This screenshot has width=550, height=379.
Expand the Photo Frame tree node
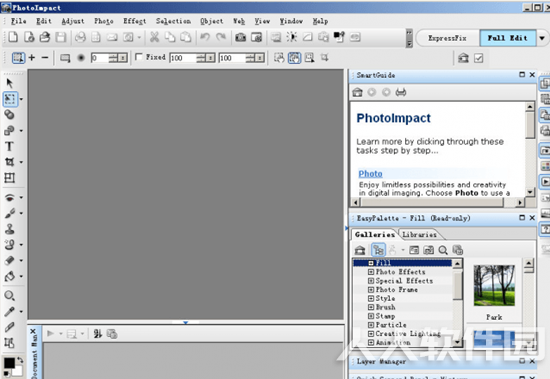(371, 290)
